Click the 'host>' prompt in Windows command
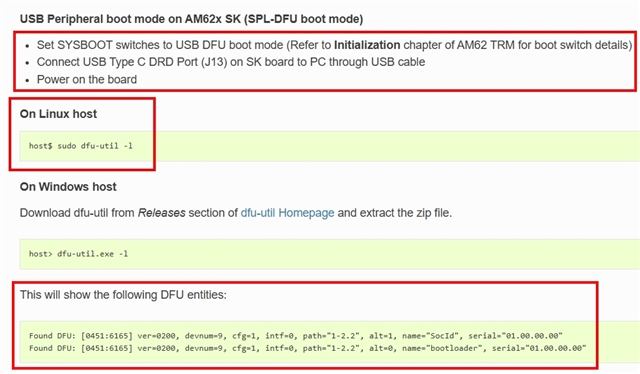640x374 pixels. [x=40, y=254]
